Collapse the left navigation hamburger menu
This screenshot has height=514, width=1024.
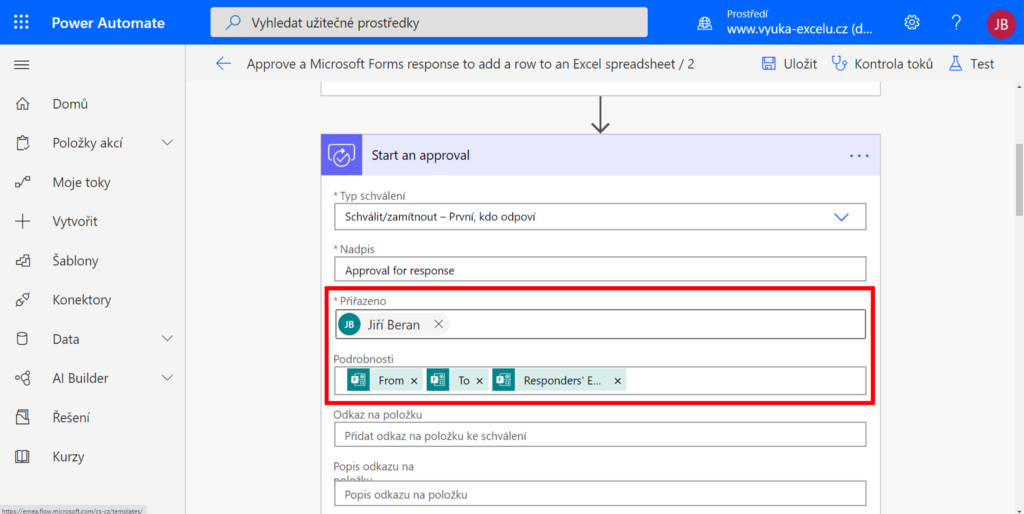pos(21,64)
